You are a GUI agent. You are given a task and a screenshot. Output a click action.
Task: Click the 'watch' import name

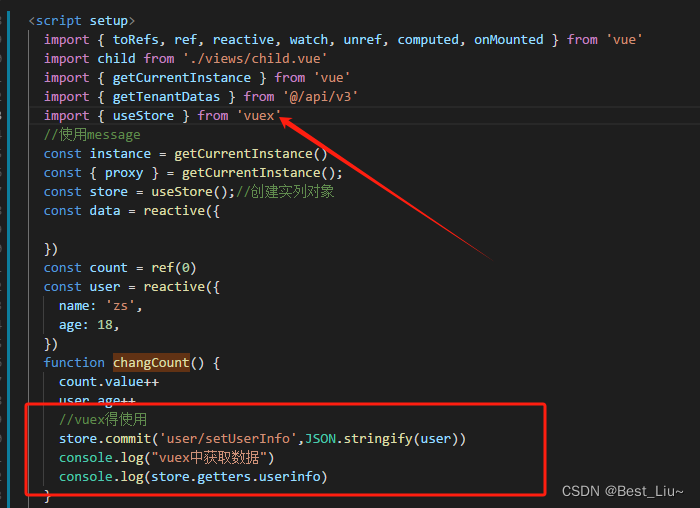click(309, 40)
